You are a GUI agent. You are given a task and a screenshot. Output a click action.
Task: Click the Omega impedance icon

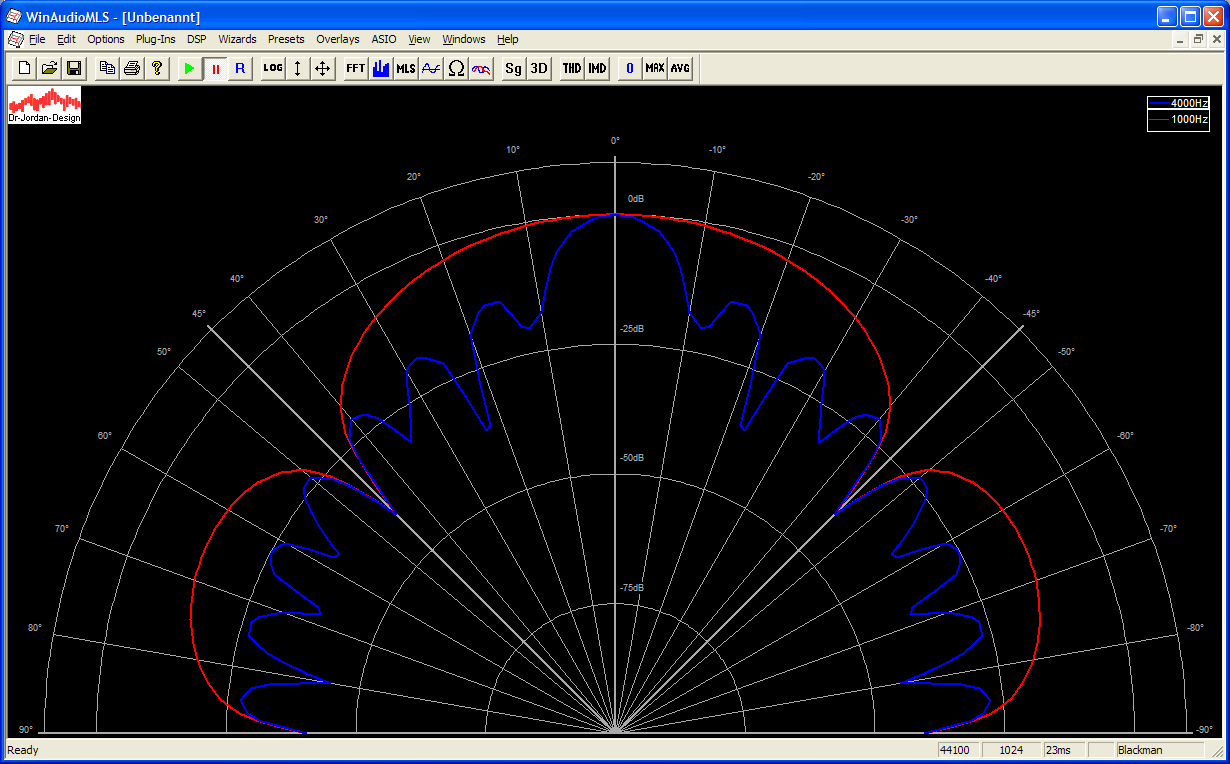(456, 68)
